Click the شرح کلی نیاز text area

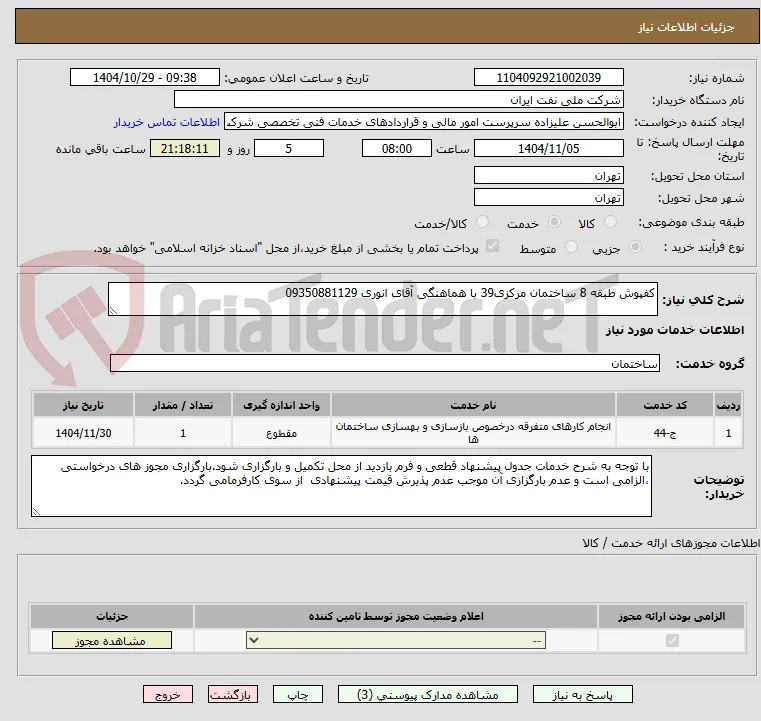pos(382,299)
